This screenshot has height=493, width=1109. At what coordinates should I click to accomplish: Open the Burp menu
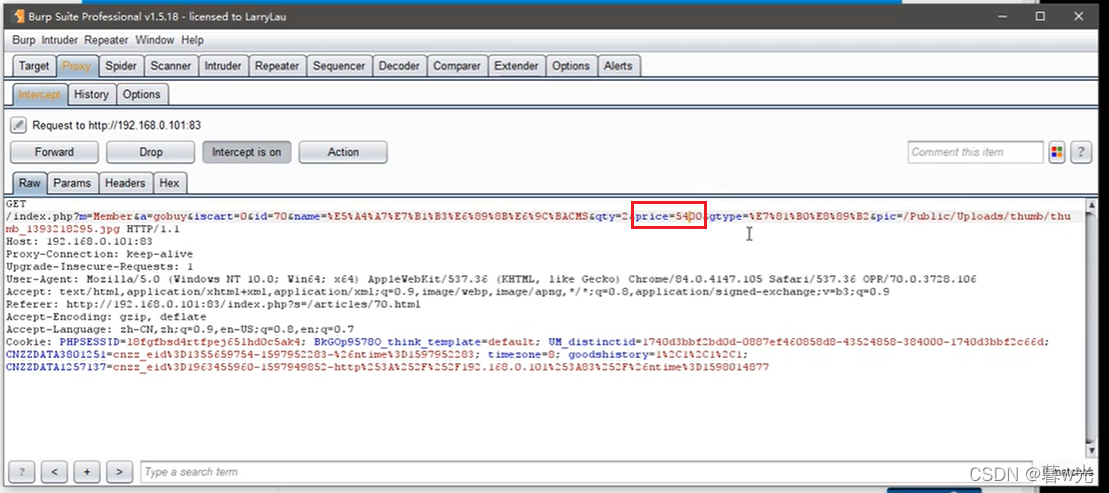click(23, 40)
